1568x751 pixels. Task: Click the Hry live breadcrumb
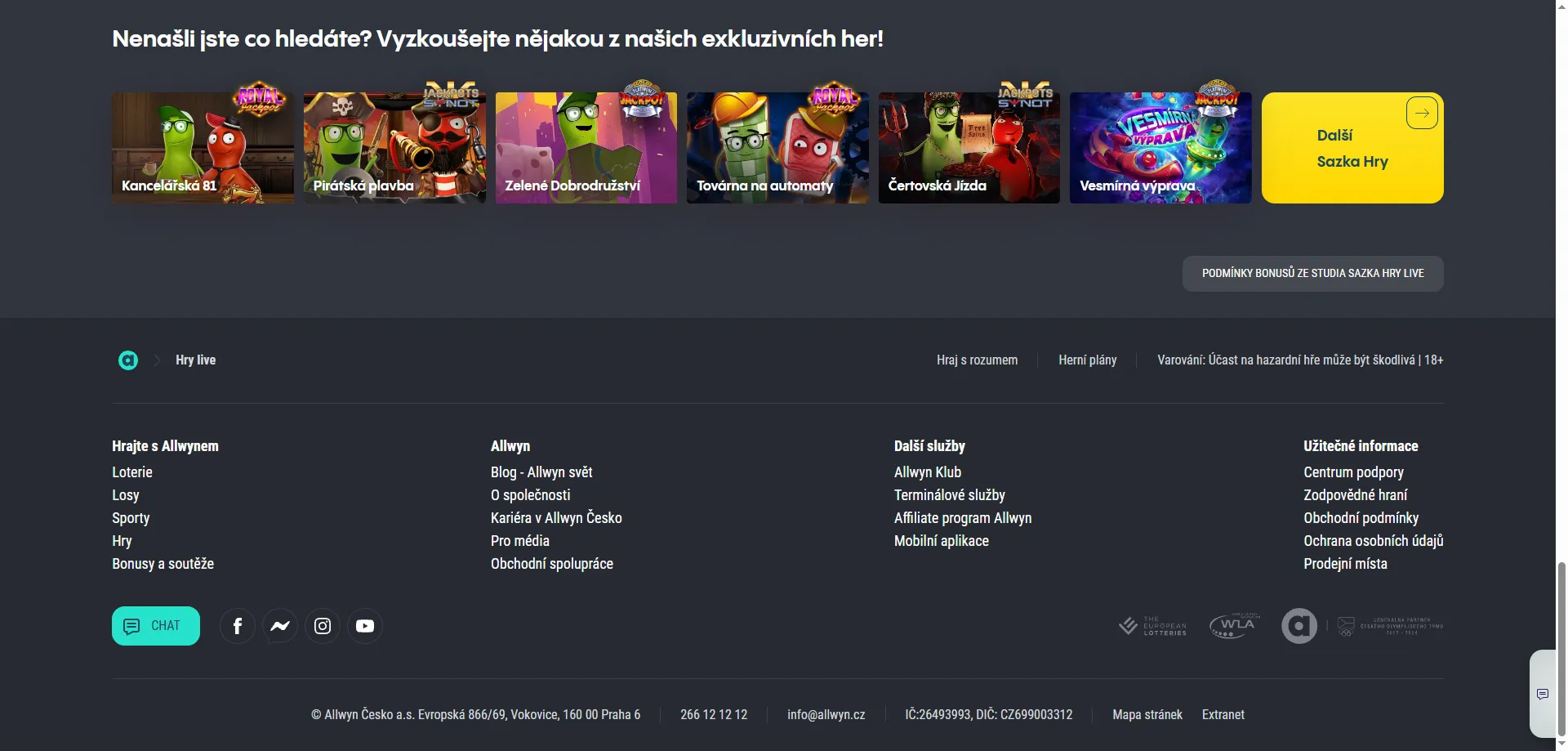pos(196,360)
